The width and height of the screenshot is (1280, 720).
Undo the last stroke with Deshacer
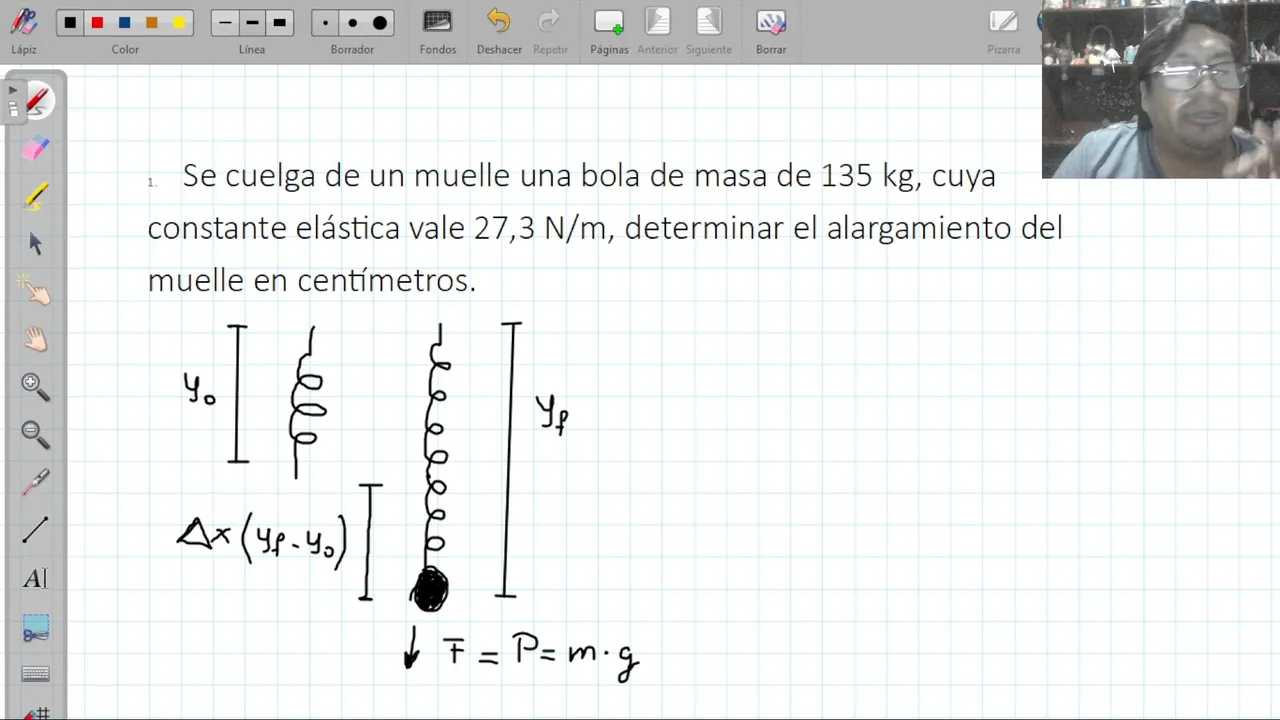499,31
